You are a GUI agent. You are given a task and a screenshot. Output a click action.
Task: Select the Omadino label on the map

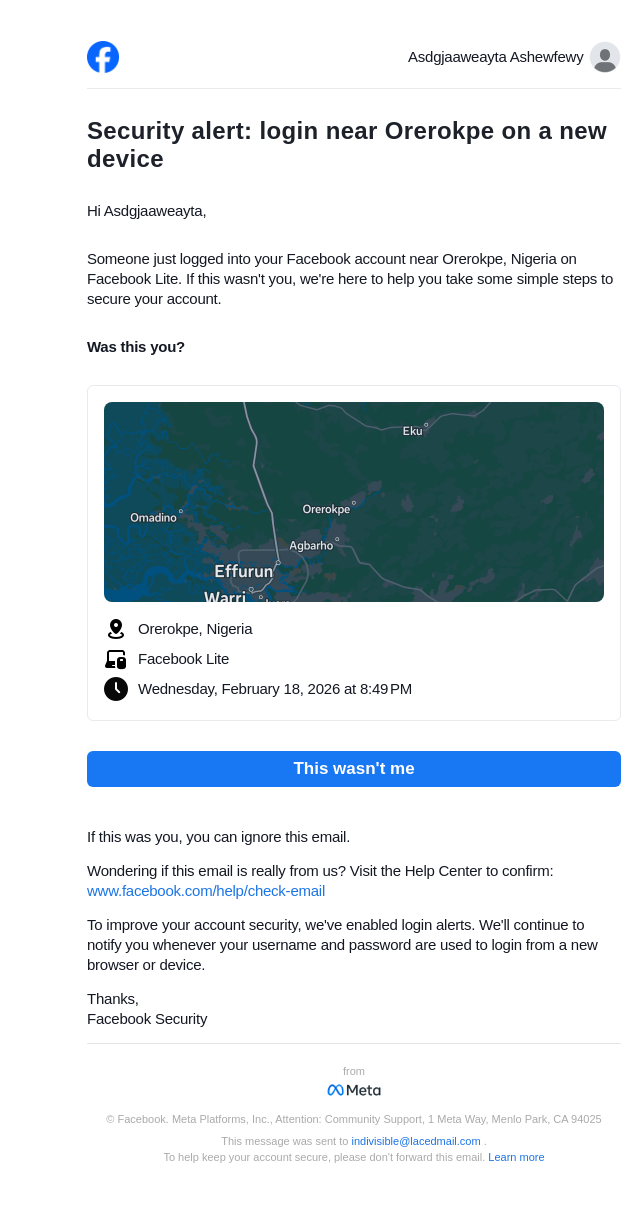[153, 518]
